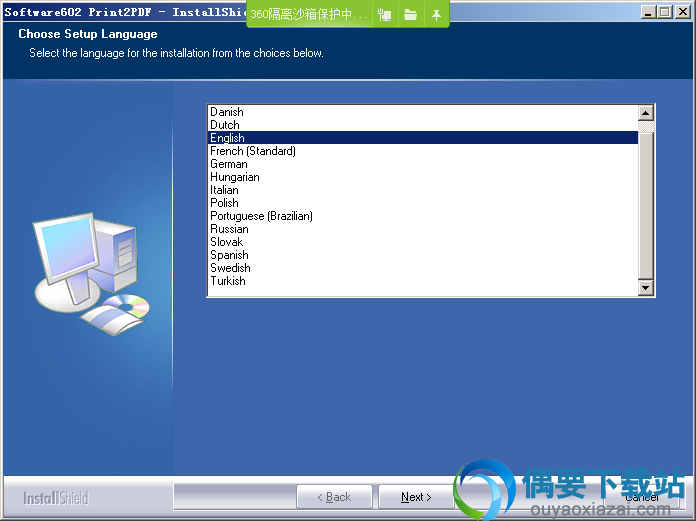Image resolution: width=696 pixels, height=521 pixels.
Task: Select Portuguese (Brazilian) language
Action: tap(423, 216)
